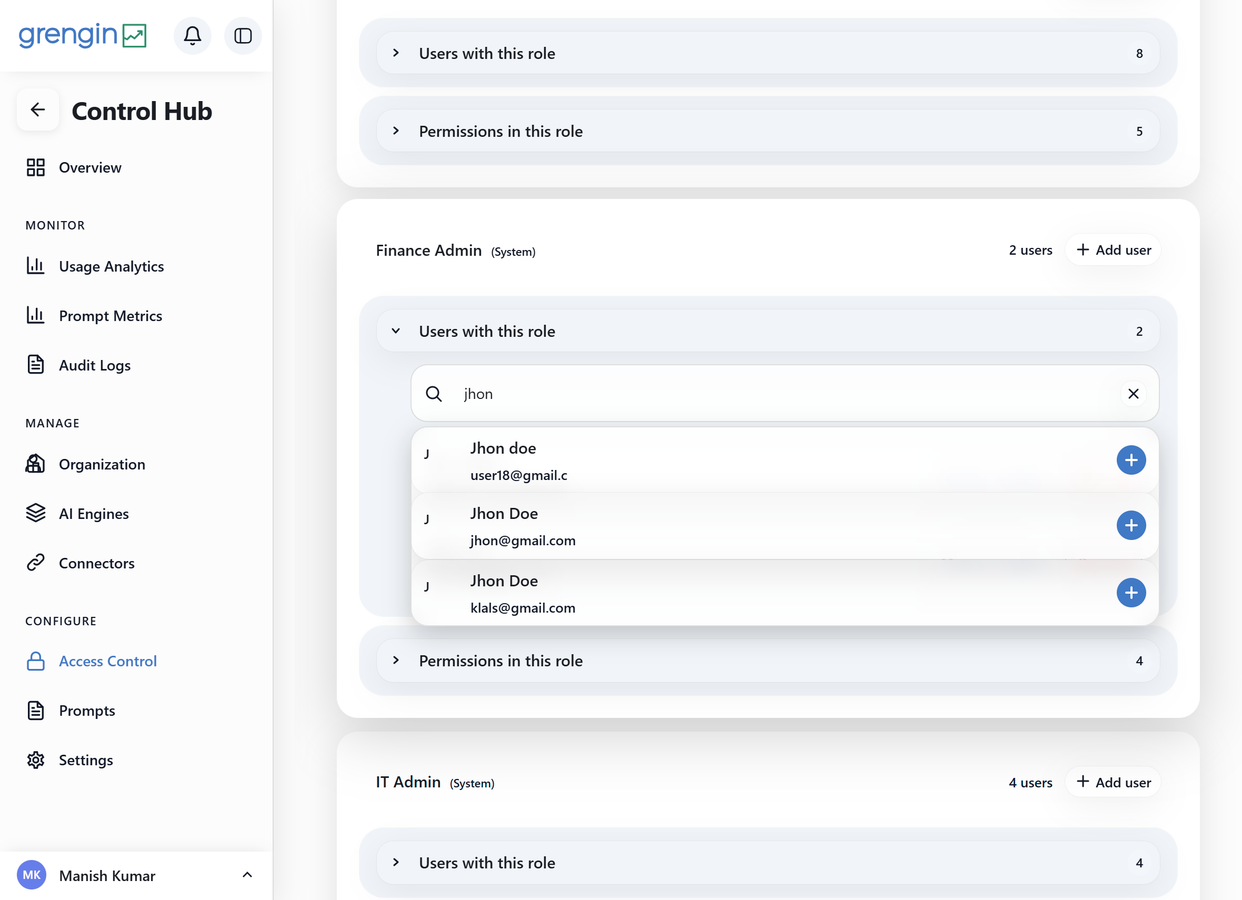Screen dimensions: 1242x900
Task: Go back with the arrow button
Action: 38,110
